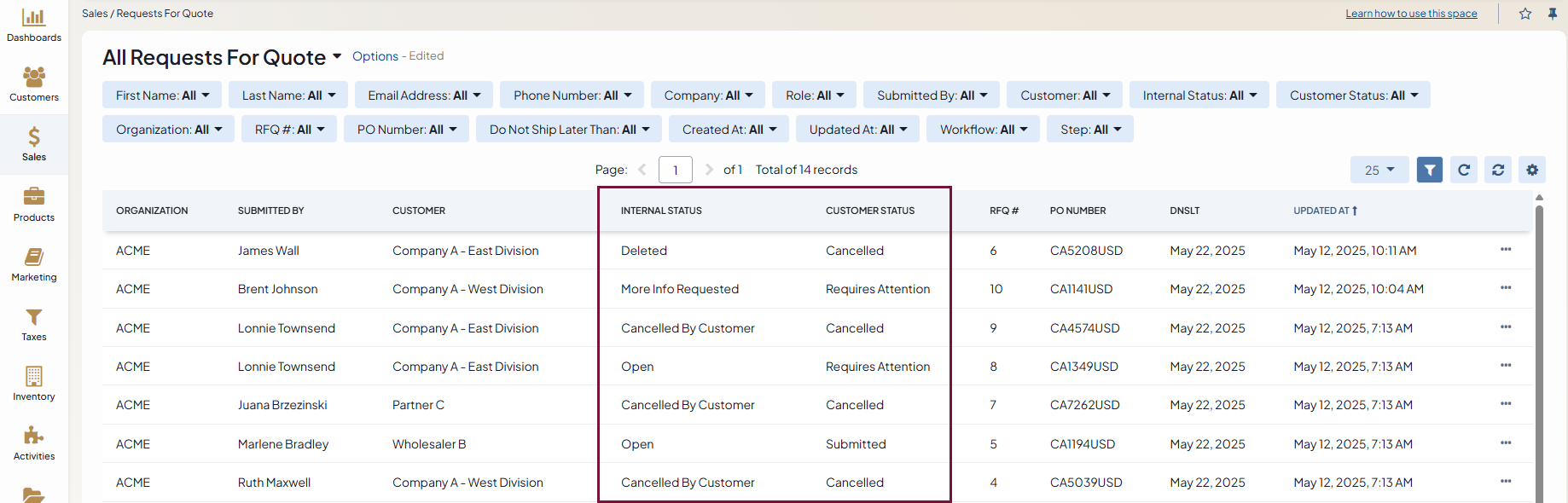This screenshot has width=1568, height=503.
Task: Click Learn how to use this space
Action: coord(1411,14)
